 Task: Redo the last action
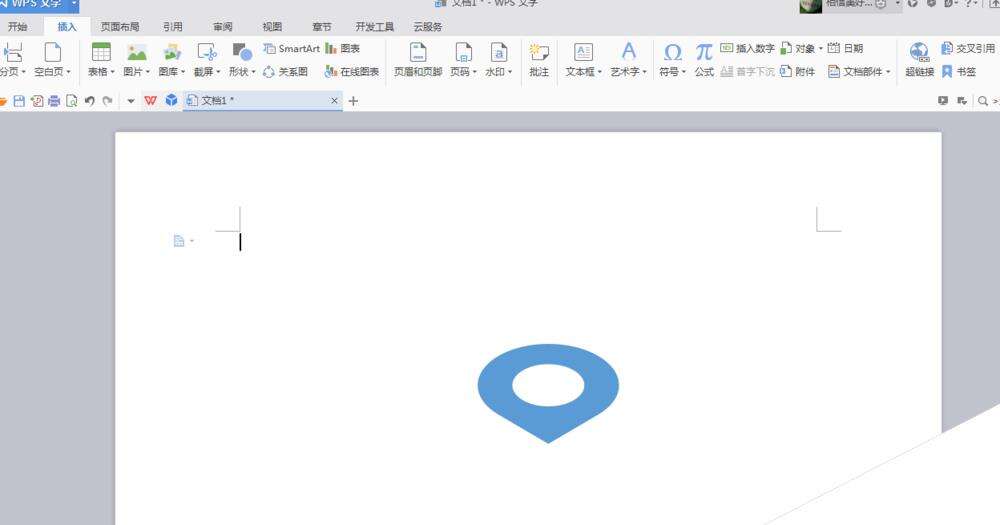(108, 101)
